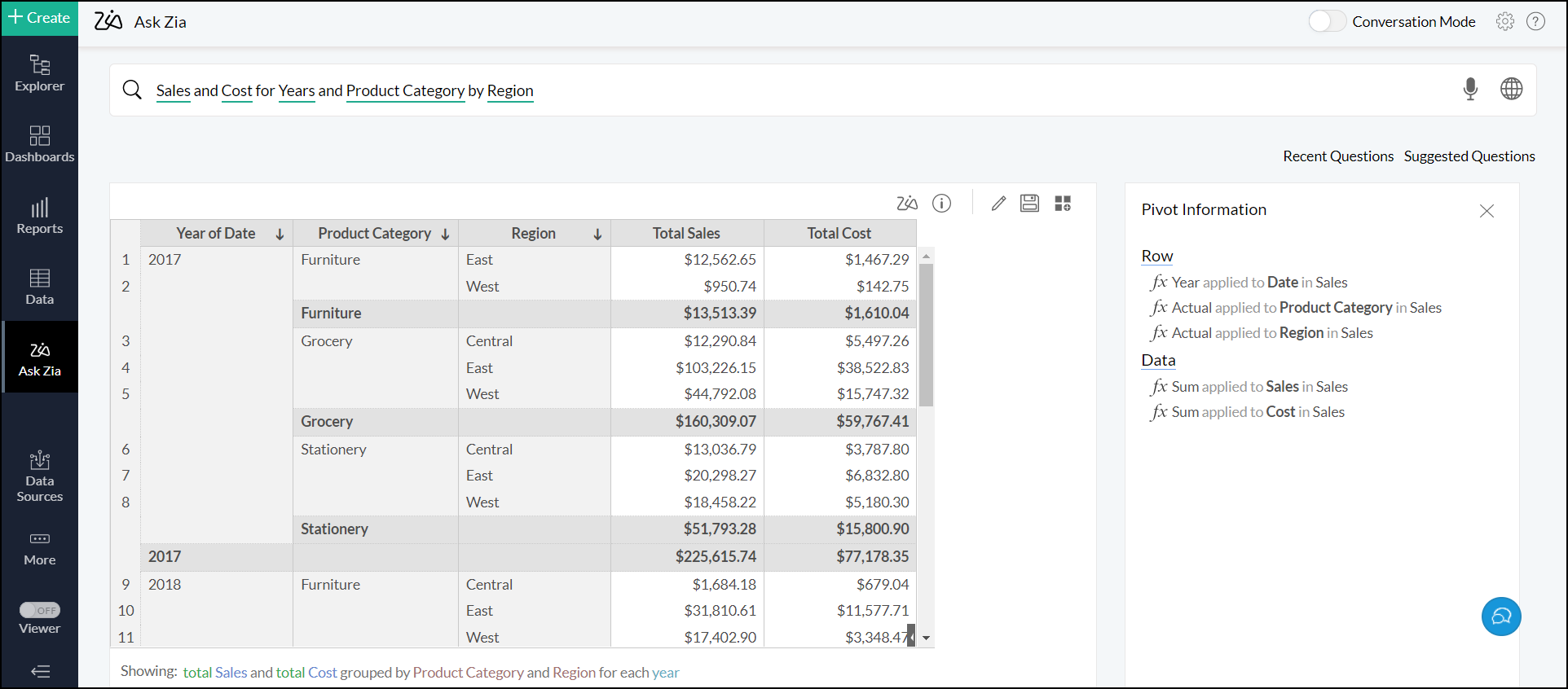Click Product Category column sort arrow
Viewport: 1568px width, 689px height.
[x=445, y=235]
